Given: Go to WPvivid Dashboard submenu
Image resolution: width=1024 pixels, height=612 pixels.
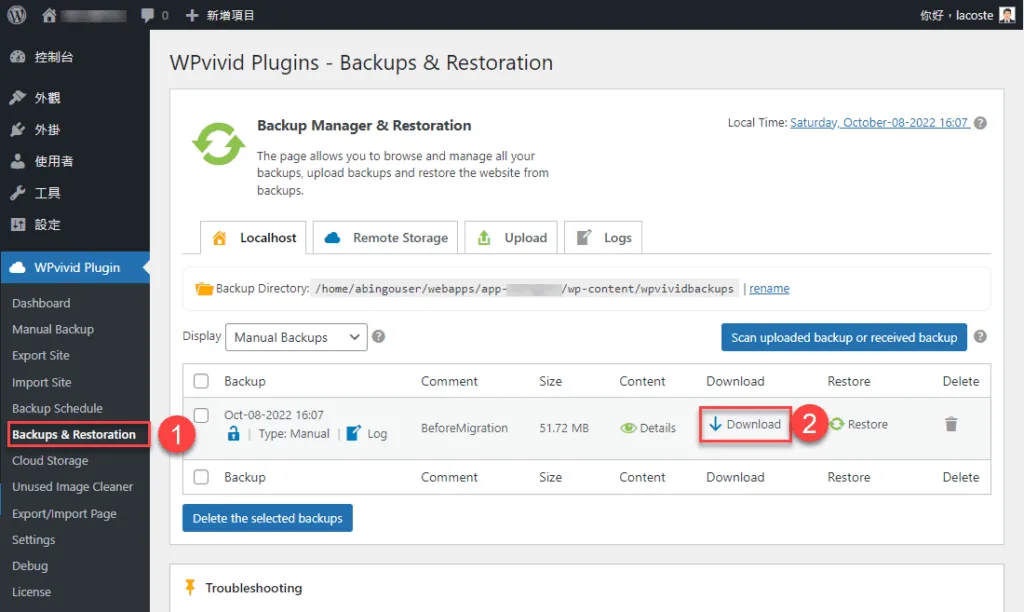Looking at the screenshot, I should point(41,303).
